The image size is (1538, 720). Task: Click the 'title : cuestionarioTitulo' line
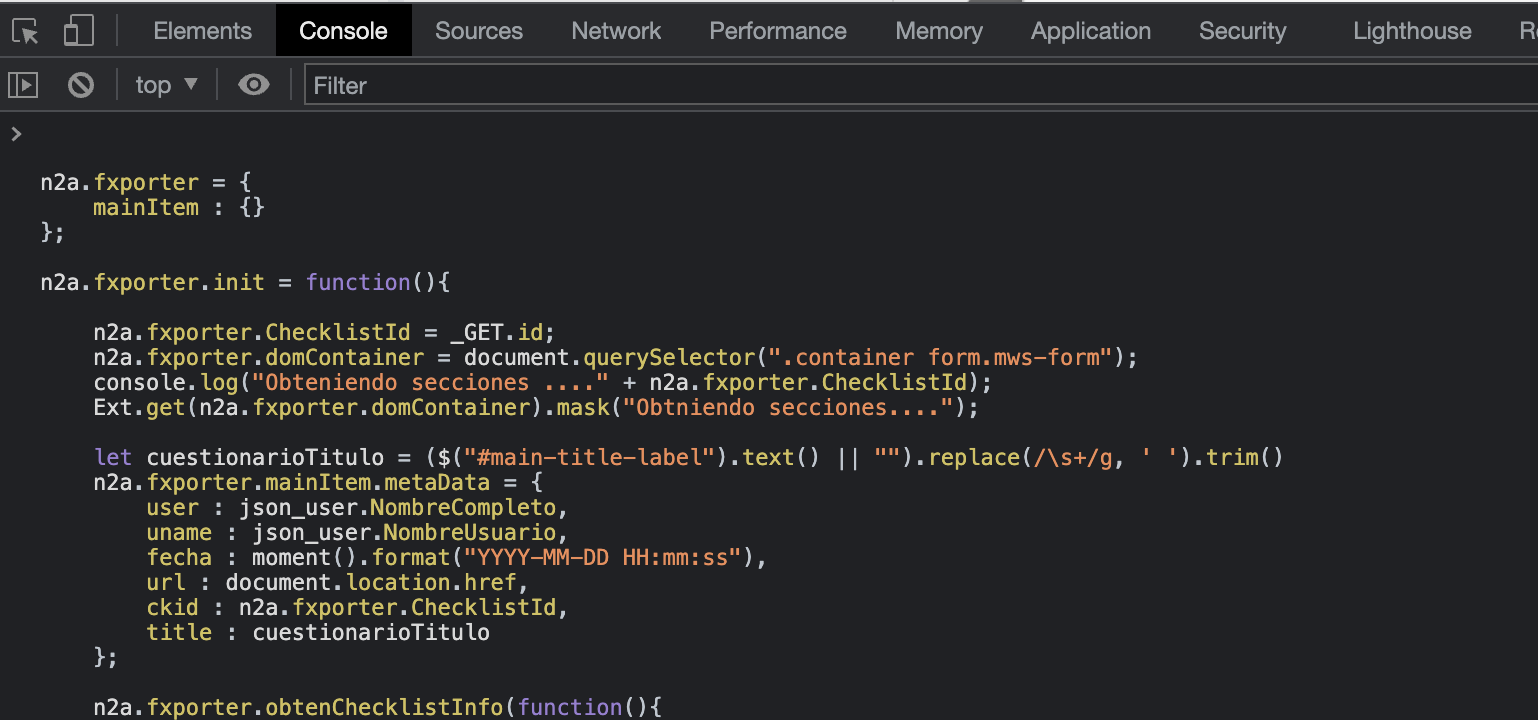coord(318,632)
